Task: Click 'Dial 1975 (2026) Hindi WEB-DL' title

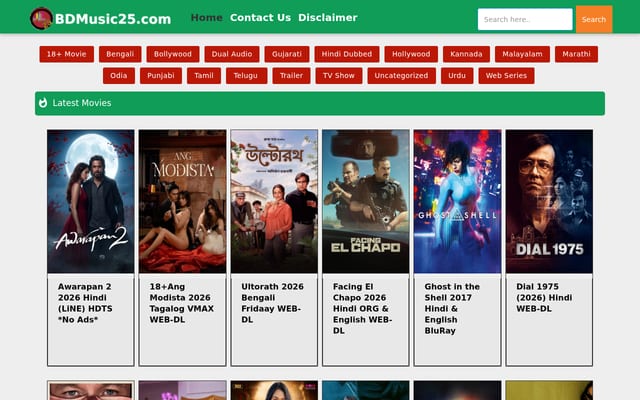Action: (x=544, y=298)
